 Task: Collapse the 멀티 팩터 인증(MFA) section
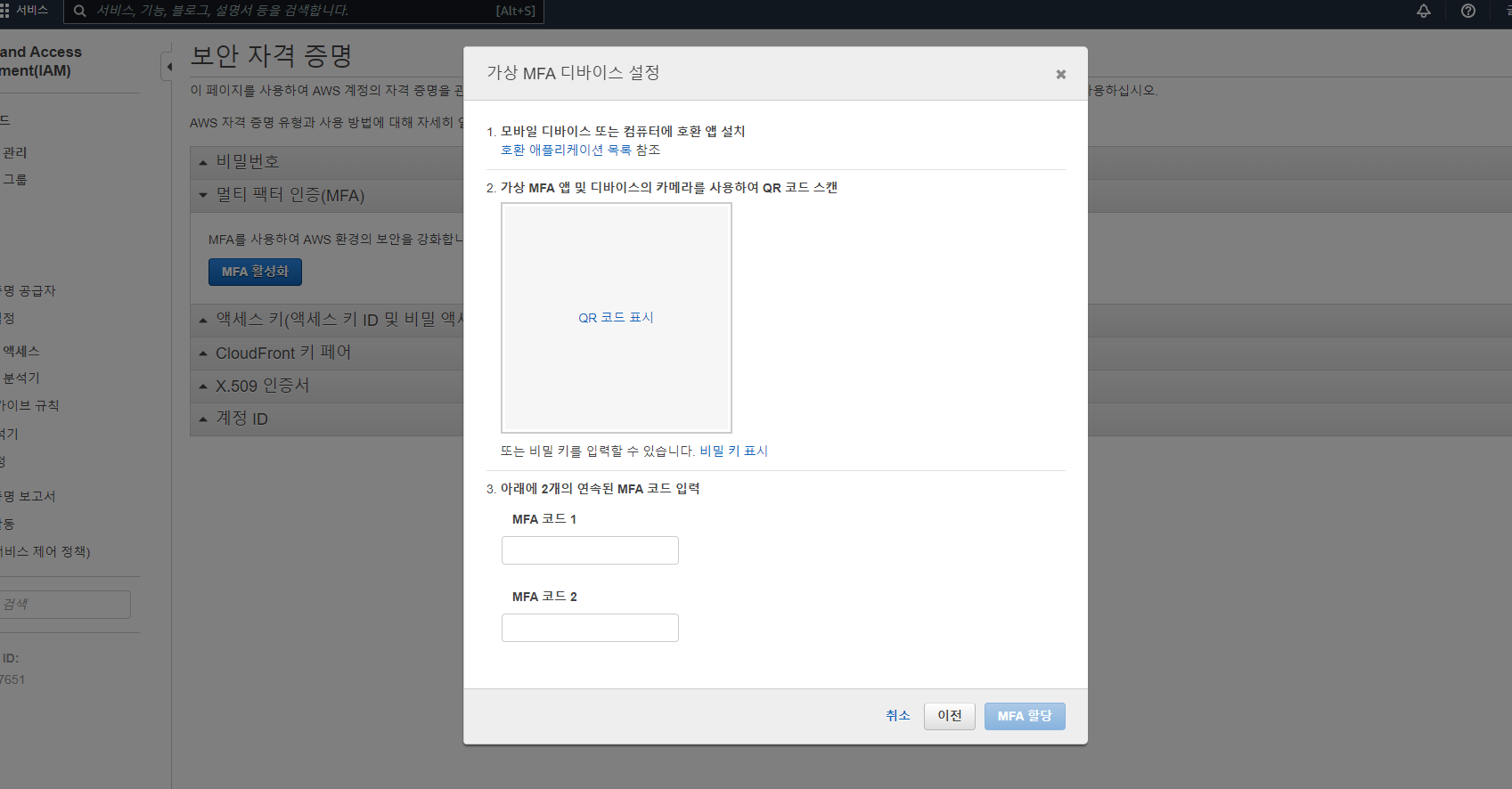click(x=290, y=195)
